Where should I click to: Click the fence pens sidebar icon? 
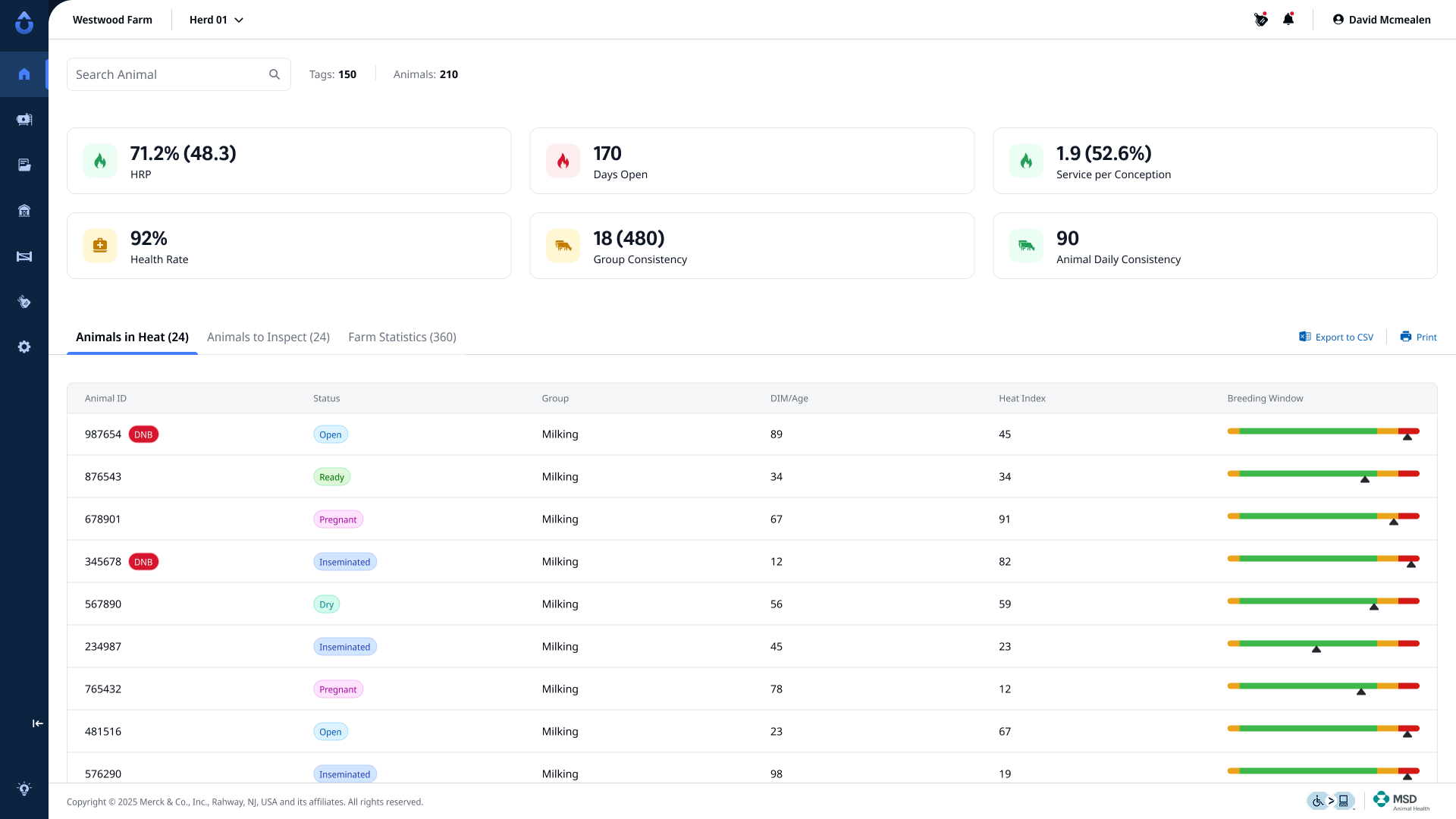tap(24, 256)
